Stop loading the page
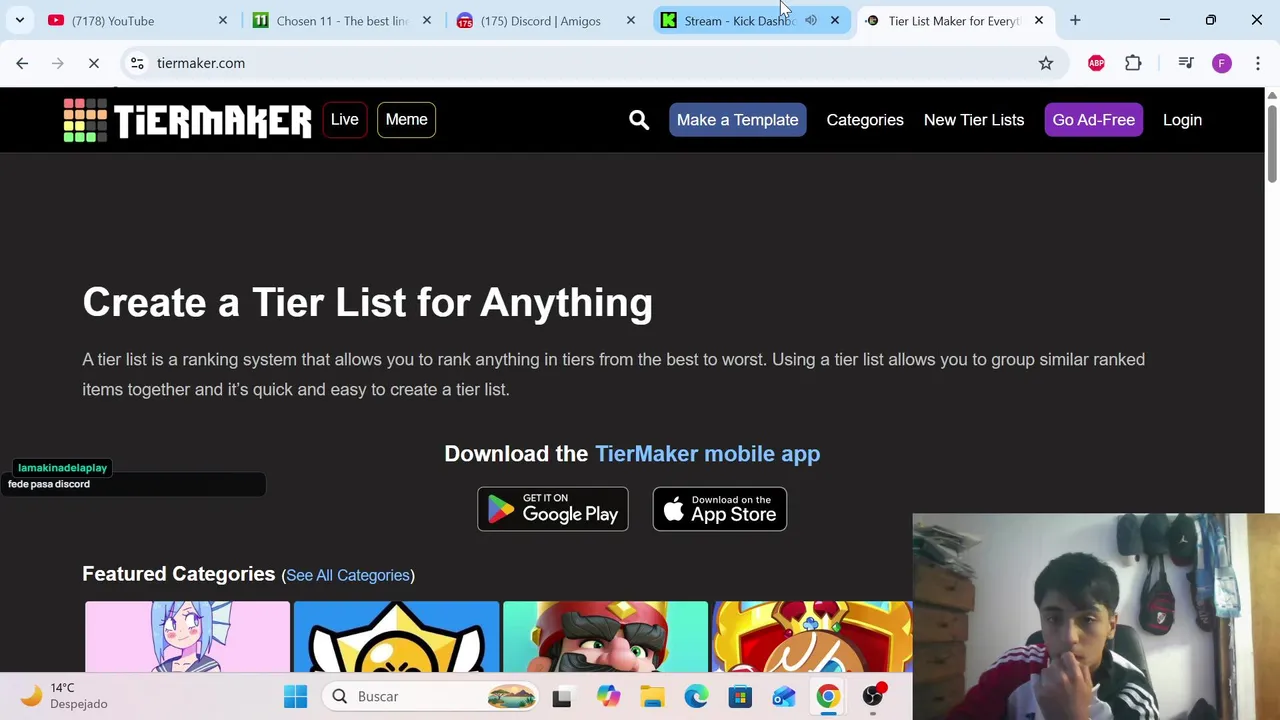 (94, 63)
